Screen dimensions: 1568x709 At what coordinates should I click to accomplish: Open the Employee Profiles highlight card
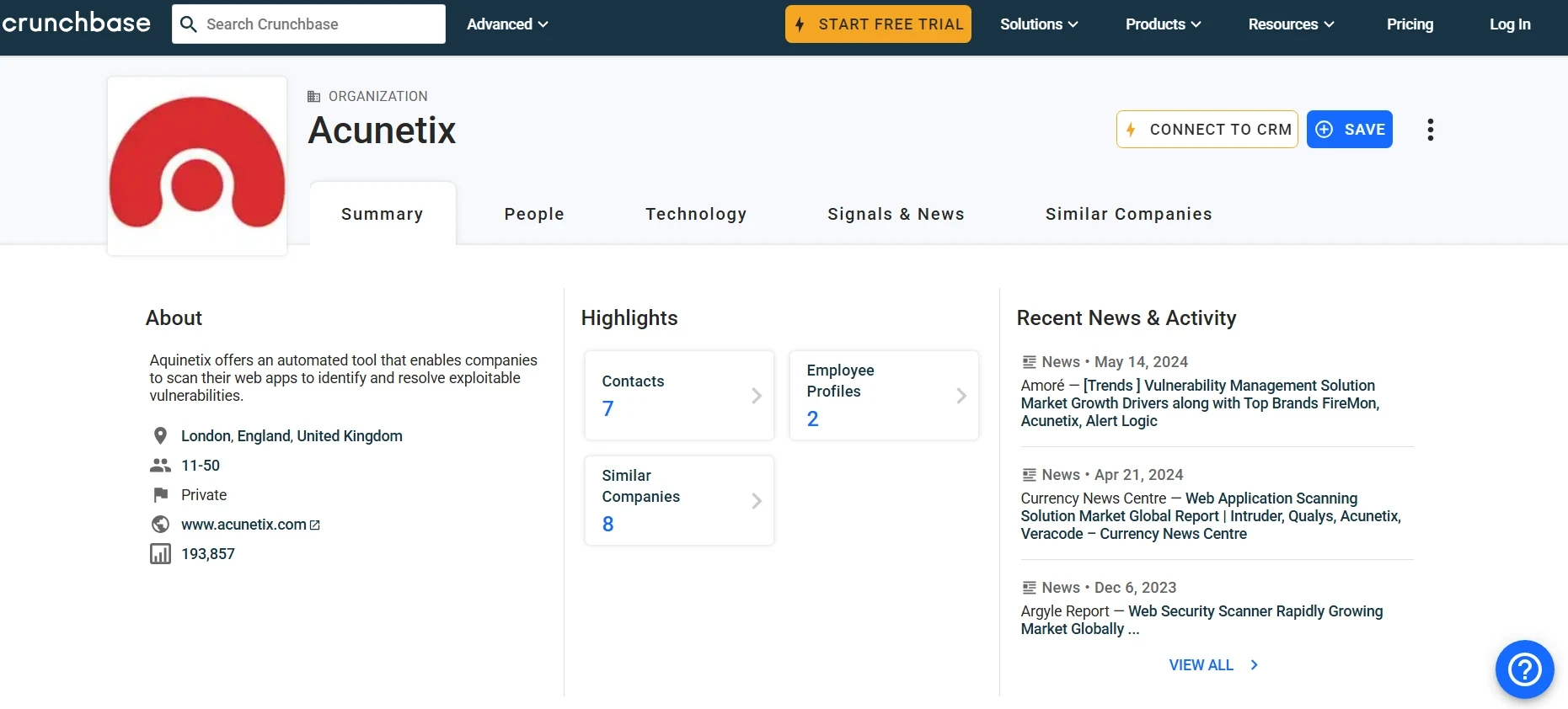[884, 396]
